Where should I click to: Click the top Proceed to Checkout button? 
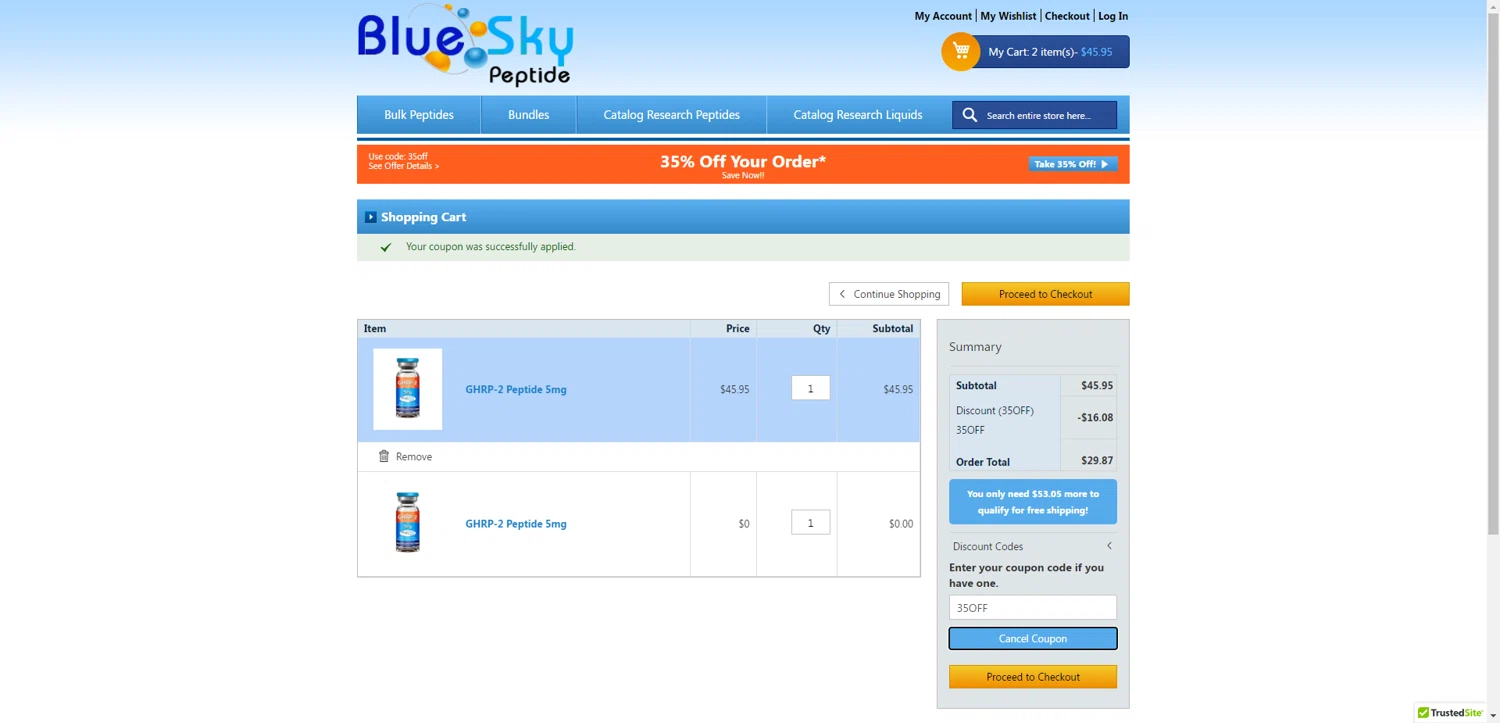pos(1045,294)
